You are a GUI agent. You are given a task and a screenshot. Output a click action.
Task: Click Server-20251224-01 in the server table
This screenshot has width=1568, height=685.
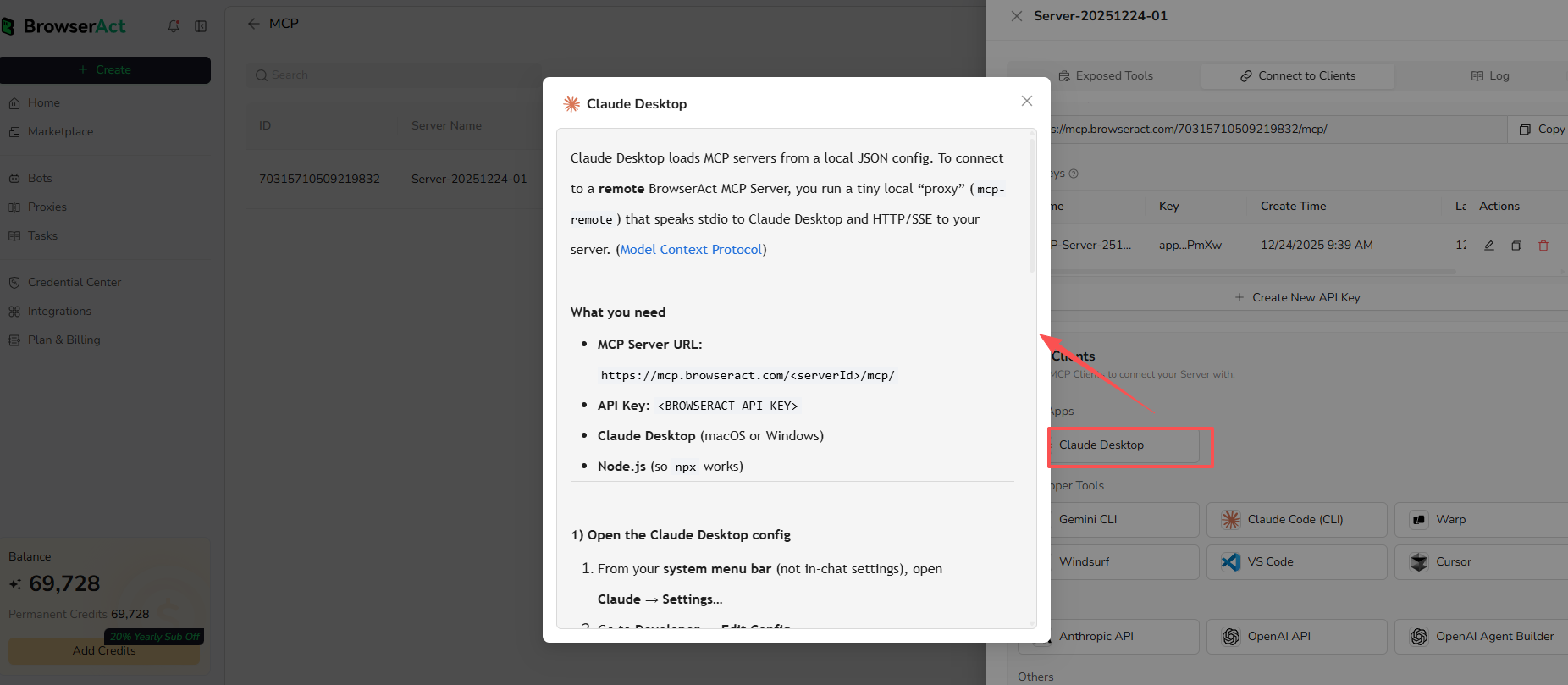click(469, 180)
